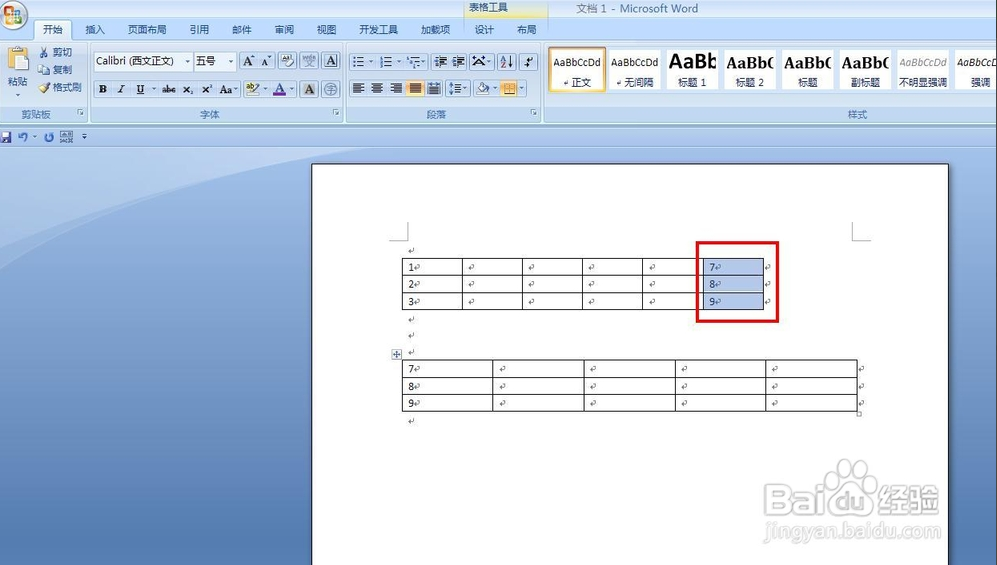
Task: Click the Center alignment icon
Action: [x=377, y=88]
